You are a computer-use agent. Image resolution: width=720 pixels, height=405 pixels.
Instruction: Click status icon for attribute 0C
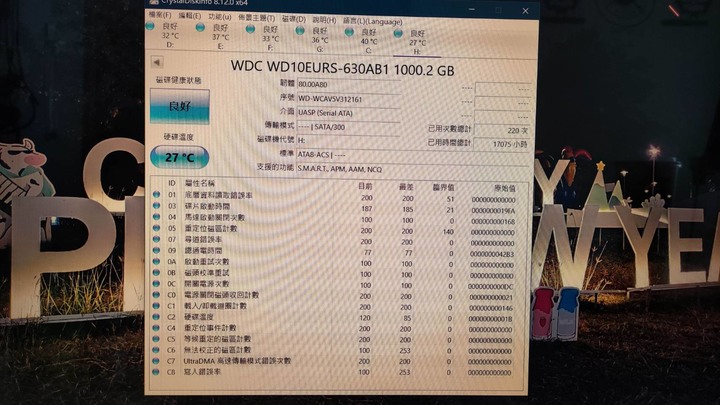tap(157, 283)
